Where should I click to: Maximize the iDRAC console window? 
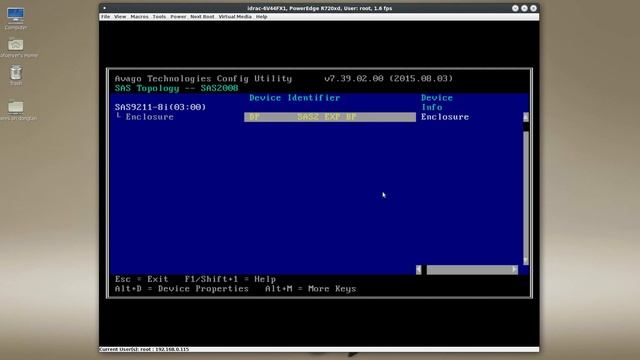(524, 8)
